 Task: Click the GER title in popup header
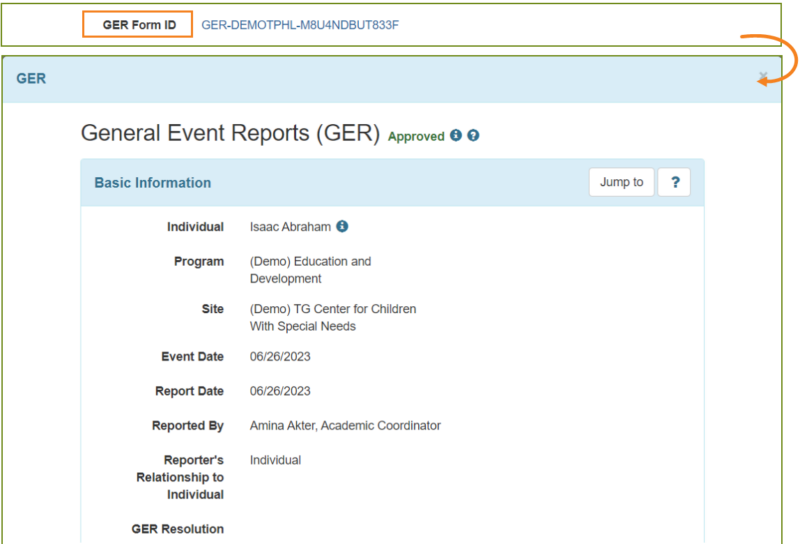[31, 78]
